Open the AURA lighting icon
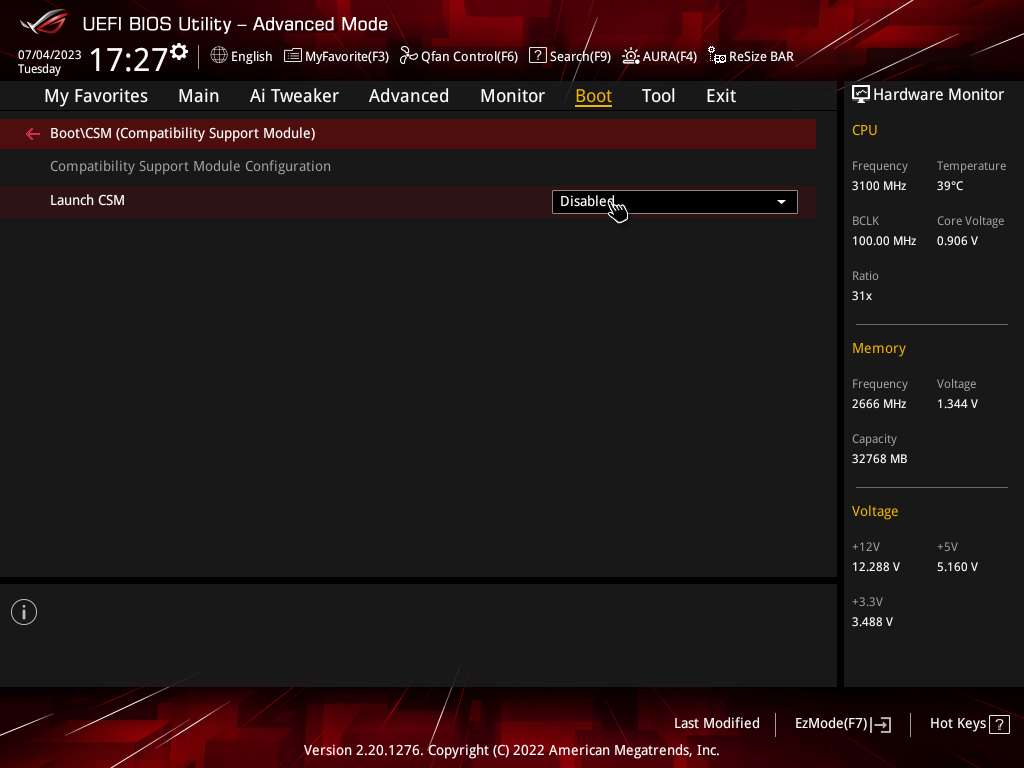The height and width of the screenshot is (768, 1024). click(x=631, y=56)
